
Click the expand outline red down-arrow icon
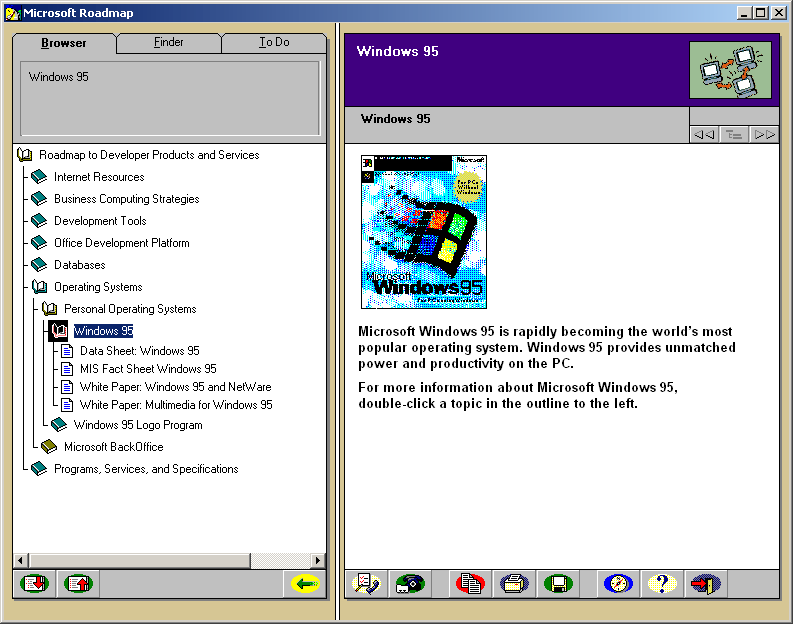tap(34, 584)
